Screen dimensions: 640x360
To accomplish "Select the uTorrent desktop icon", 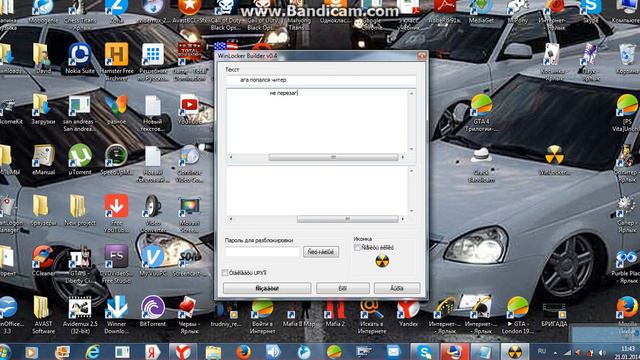I will 80,159.
